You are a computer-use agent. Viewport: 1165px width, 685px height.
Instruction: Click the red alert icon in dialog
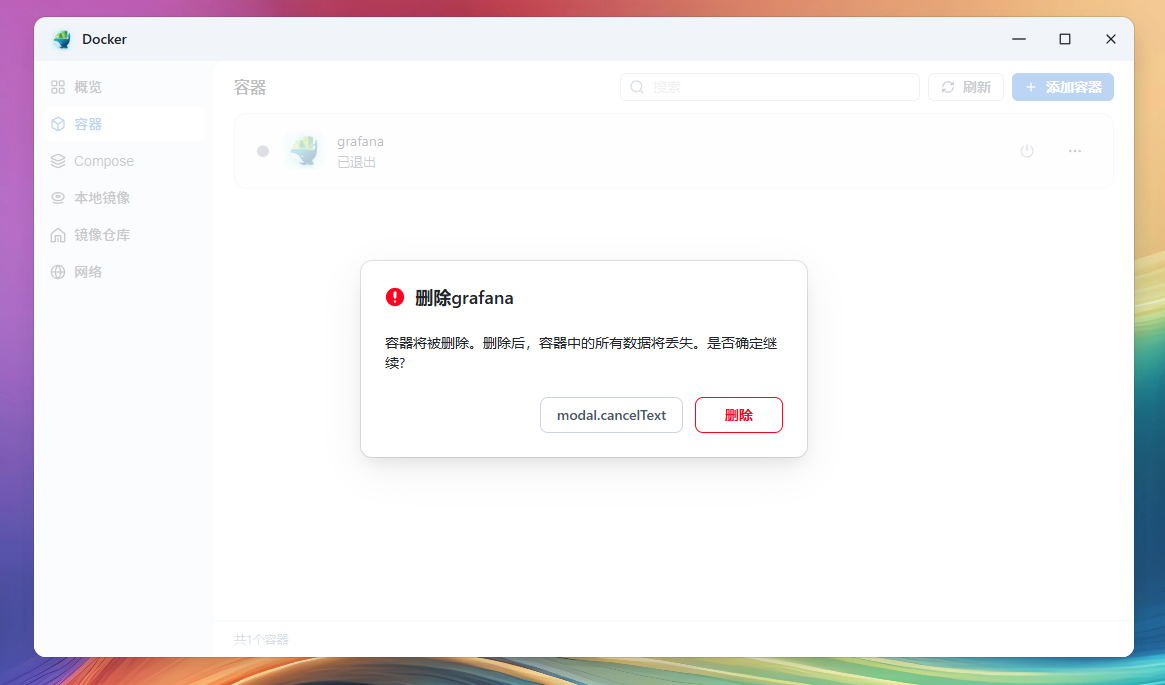pos(394,297)
